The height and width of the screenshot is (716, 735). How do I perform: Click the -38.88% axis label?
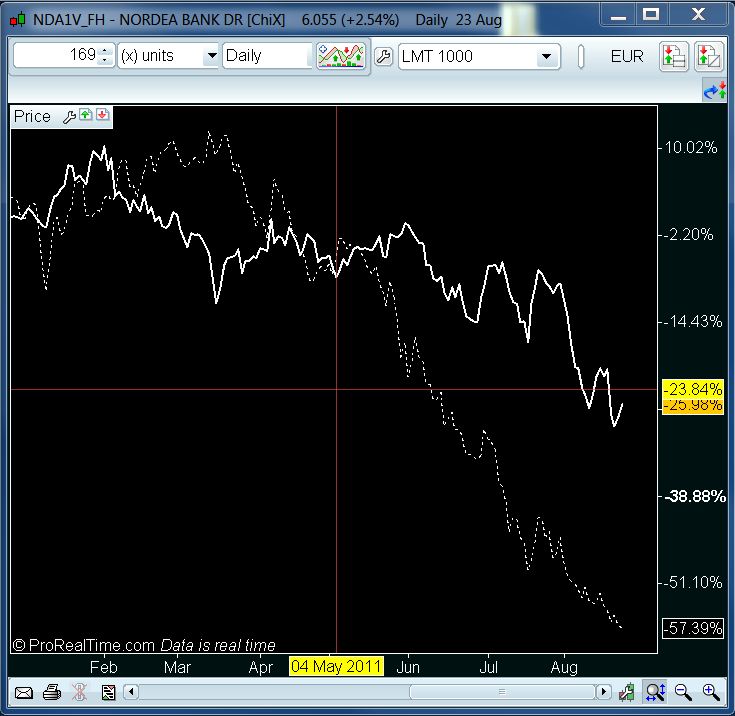click(x=695, y=496)
